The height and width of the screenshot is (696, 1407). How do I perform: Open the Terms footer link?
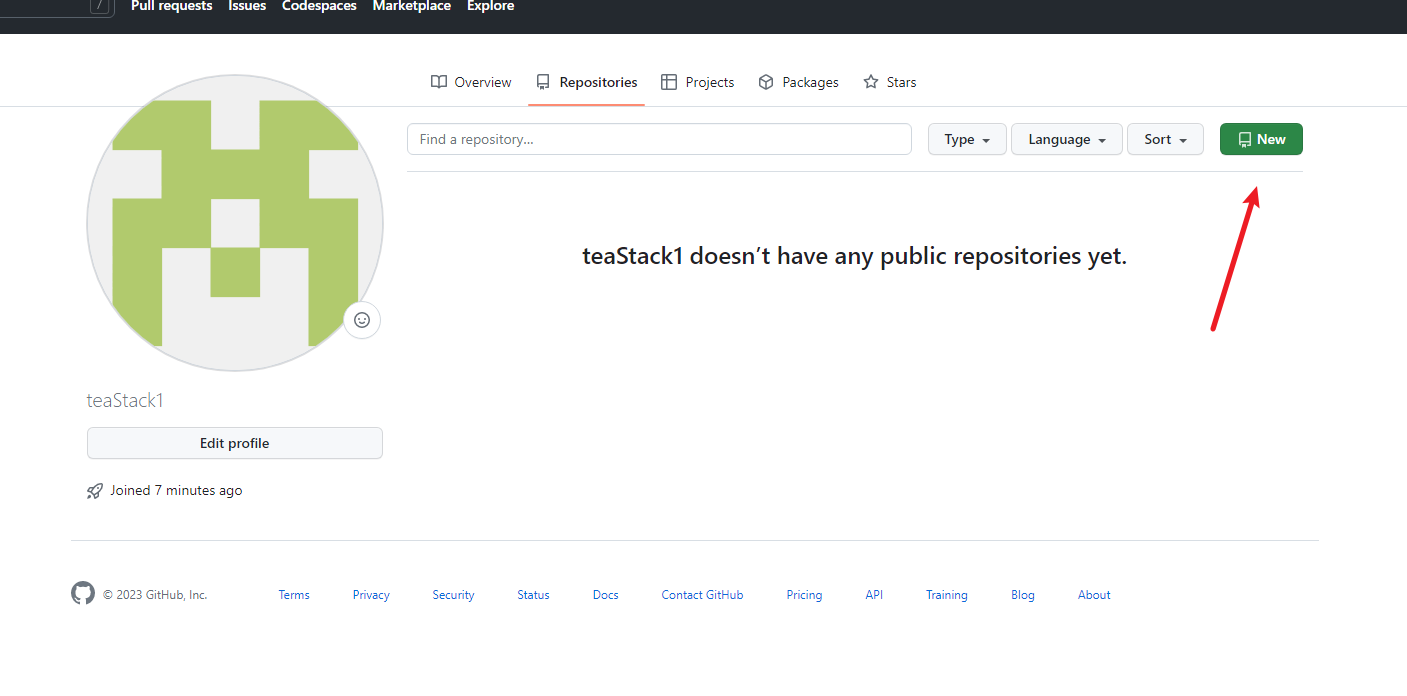click(294, 595)
